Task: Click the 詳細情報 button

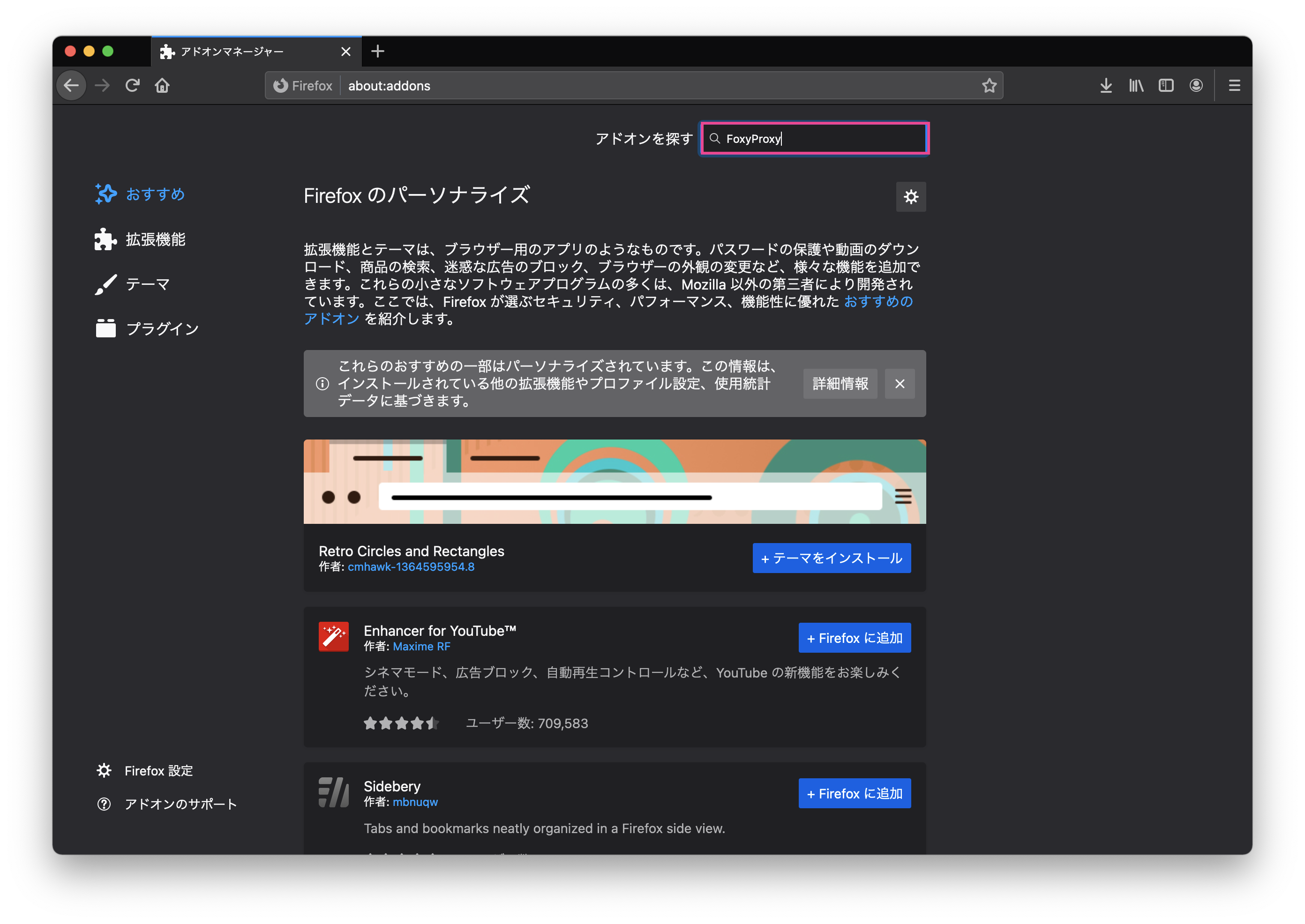Action: coord(840,383)
